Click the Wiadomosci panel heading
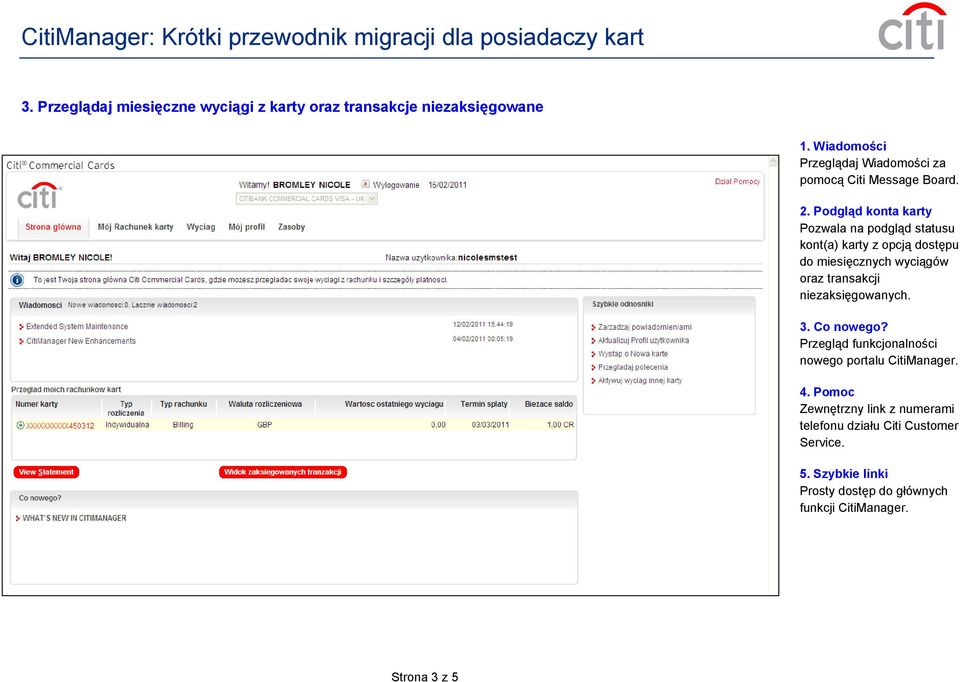Screen dimensions: 960x682 point(40,305)
